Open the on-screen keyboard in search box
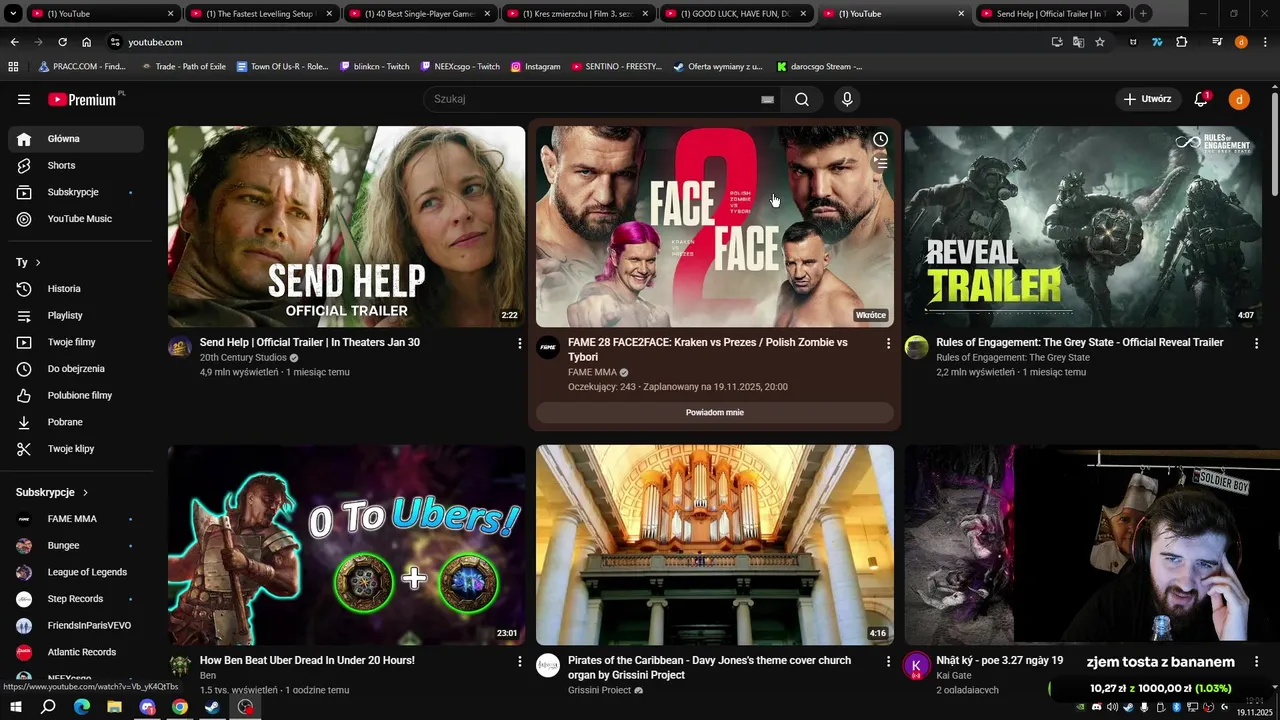The height and width of the screenshot is (720, 1280). pos(767,99)
